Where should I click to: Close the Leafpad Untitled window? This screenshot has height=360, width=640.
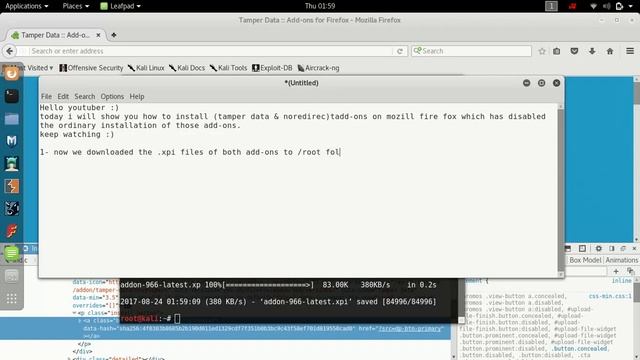tap(556, 83)
